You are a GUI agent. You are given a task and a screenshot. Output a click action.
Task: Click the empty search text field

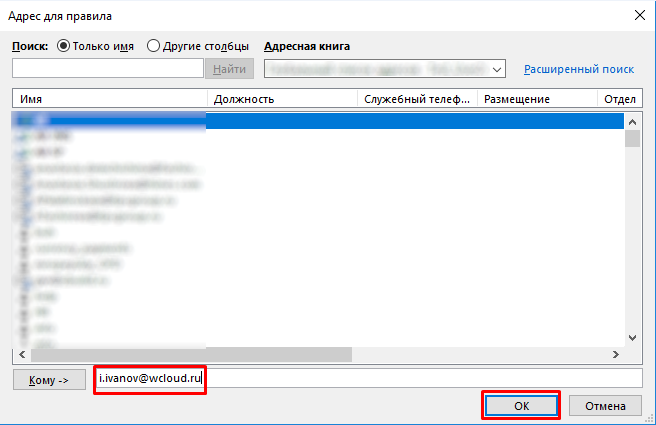(x=108, y=68)
